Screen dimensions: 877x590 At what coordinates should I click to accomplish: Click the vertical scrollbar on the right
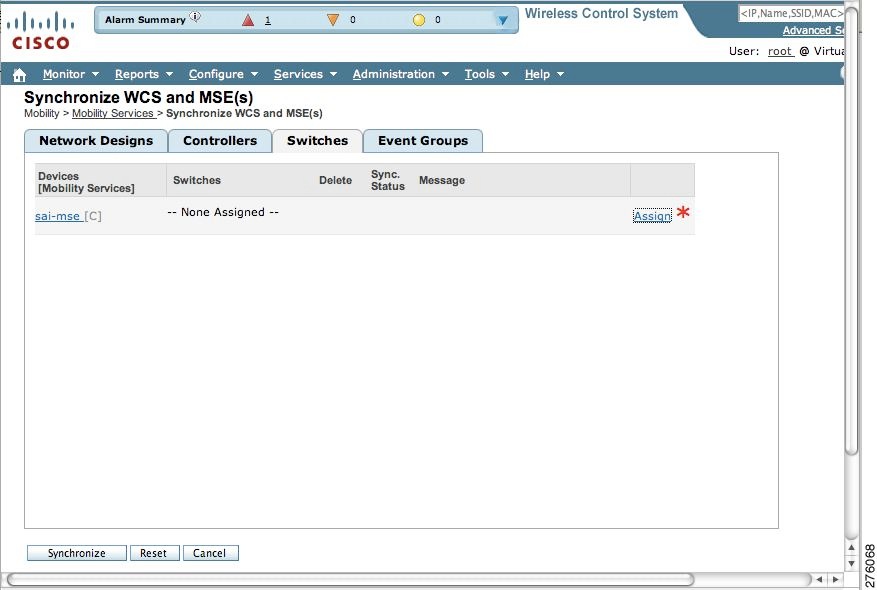coord(852,229)
